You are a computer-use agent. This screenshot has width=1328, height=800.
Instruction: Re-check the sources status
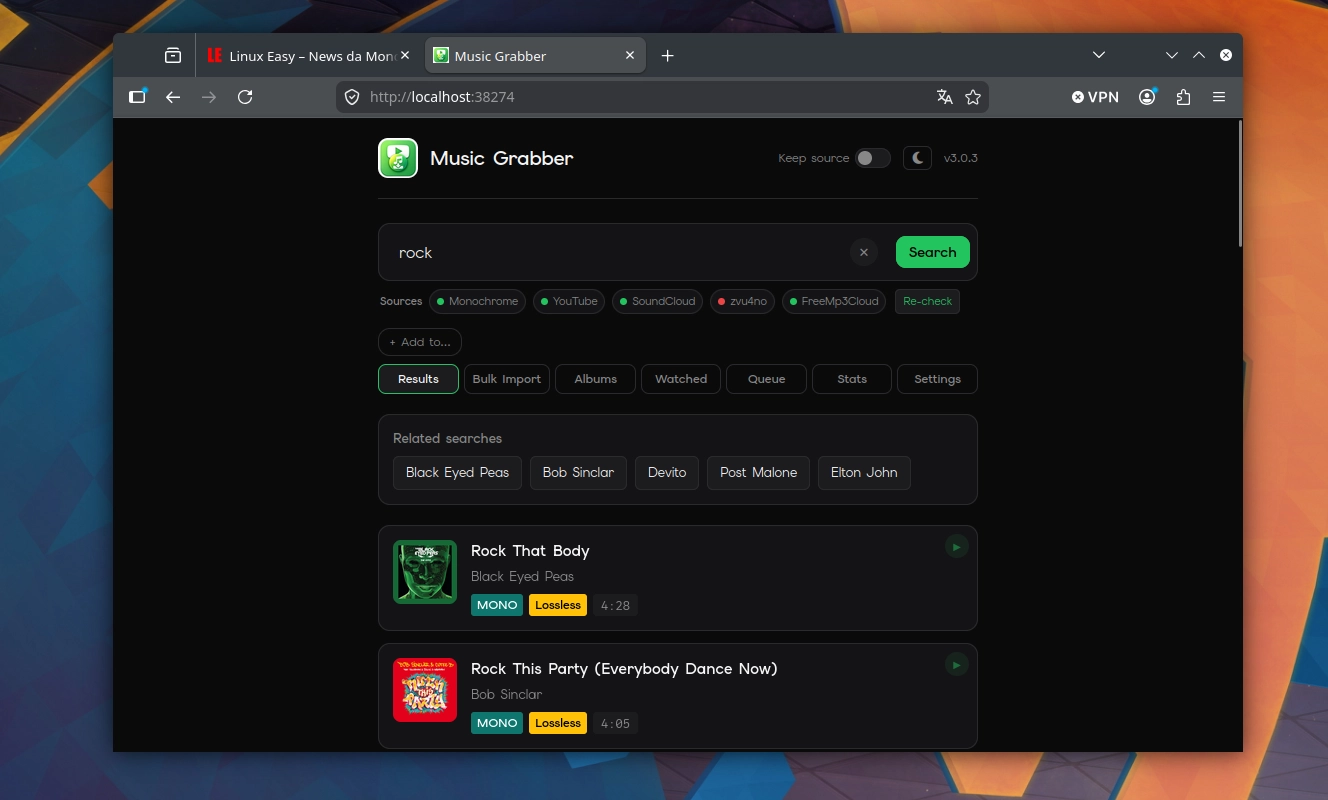coord(927,301)
